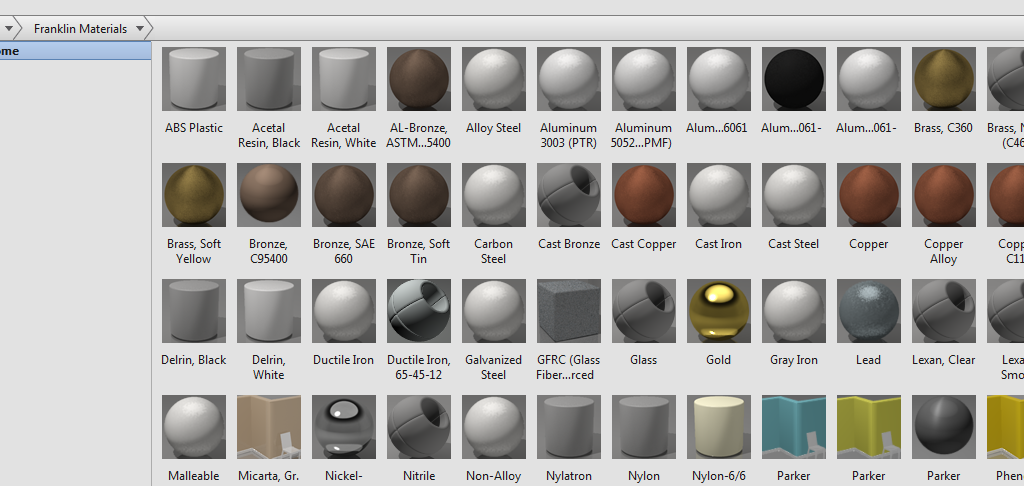Pick the Acetal Resin, White material
This screenshot has width=1024, height=486.
344,78
